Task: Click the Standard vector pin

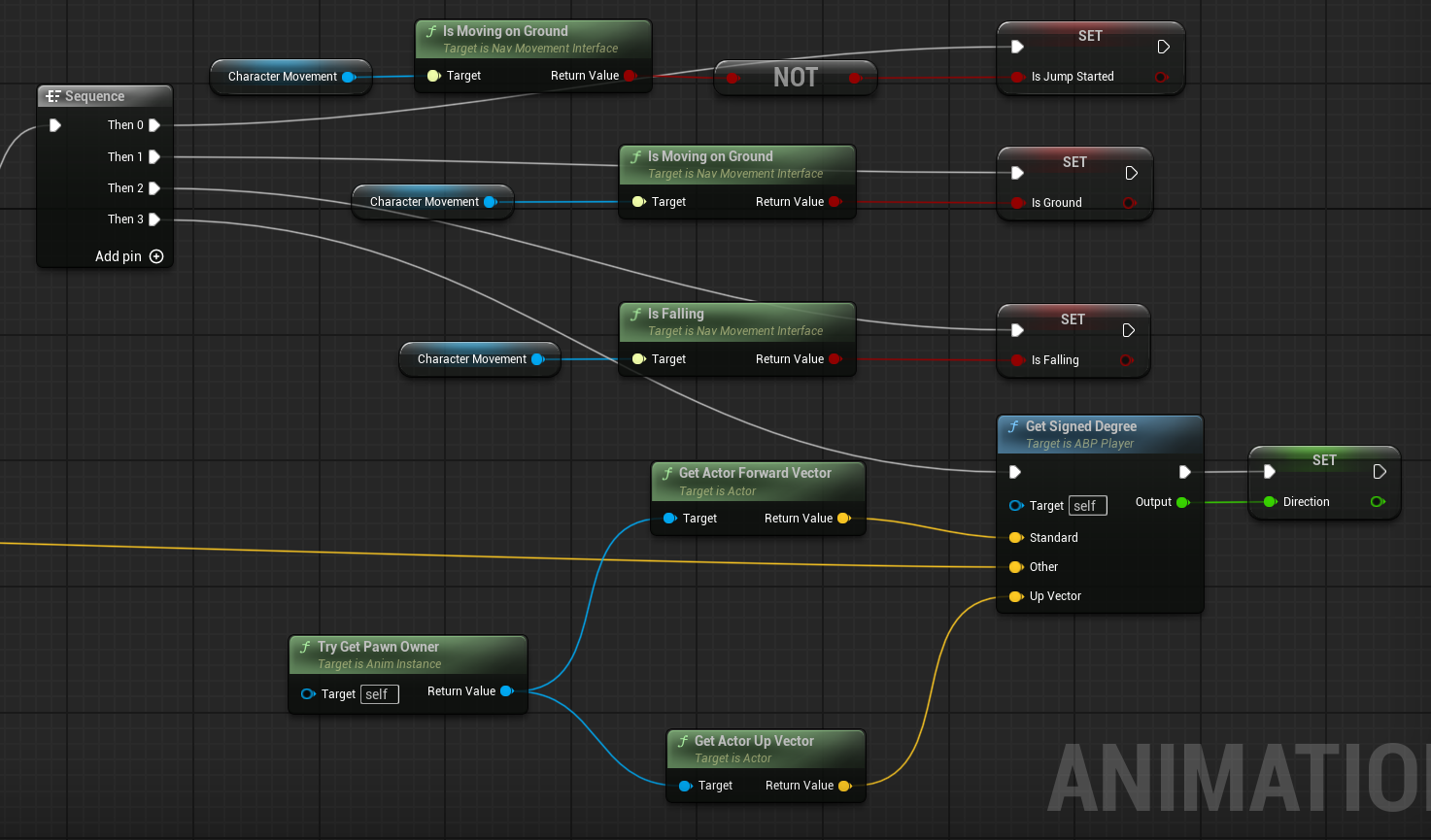Action: point(1016,538)
